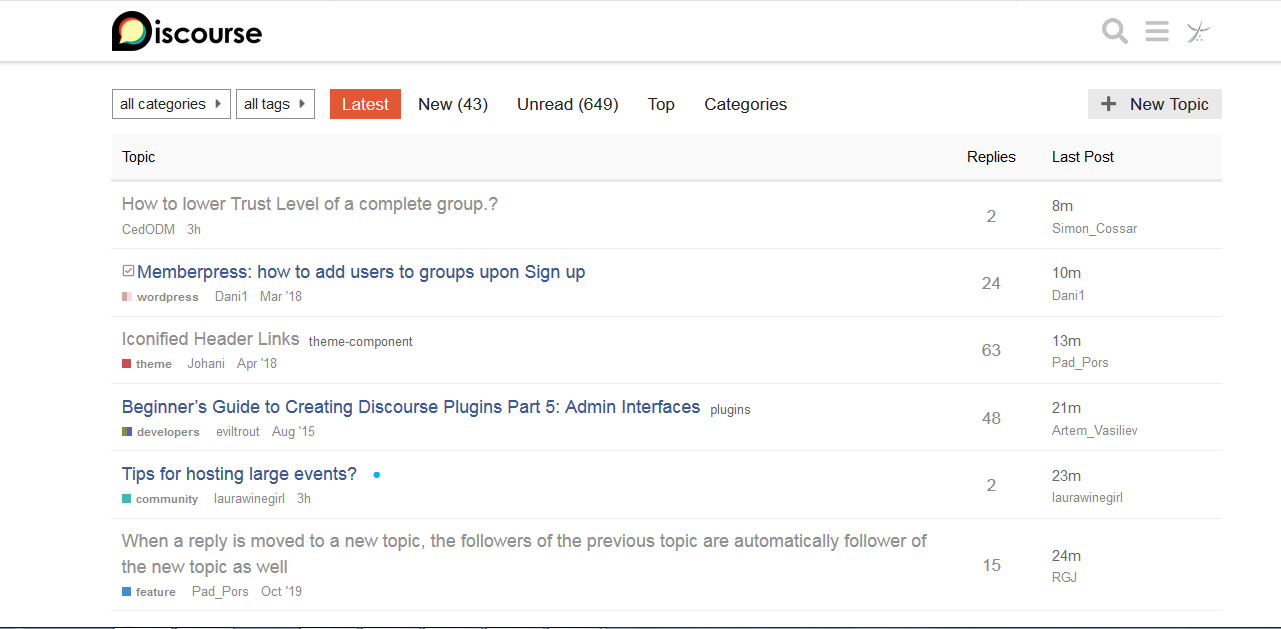Click the solved checkbox icon beside Memberpress topic

(128, 271)
